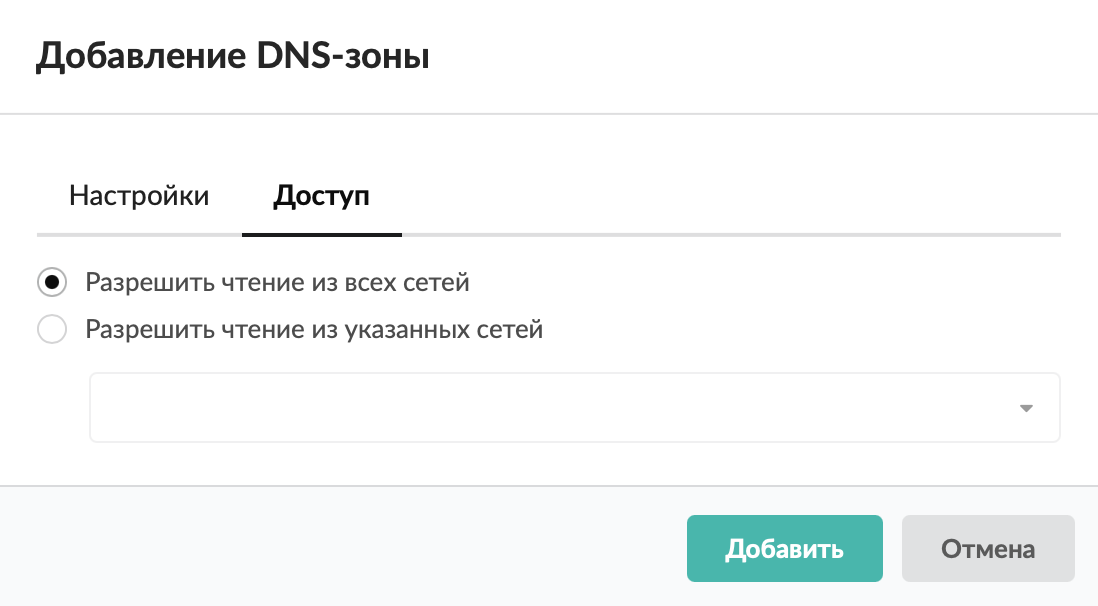Click the 'Разрешить чтение из указанных сетей' label
The width and height of the screenshot is (1098, 606).
click(x=314, y=329)
